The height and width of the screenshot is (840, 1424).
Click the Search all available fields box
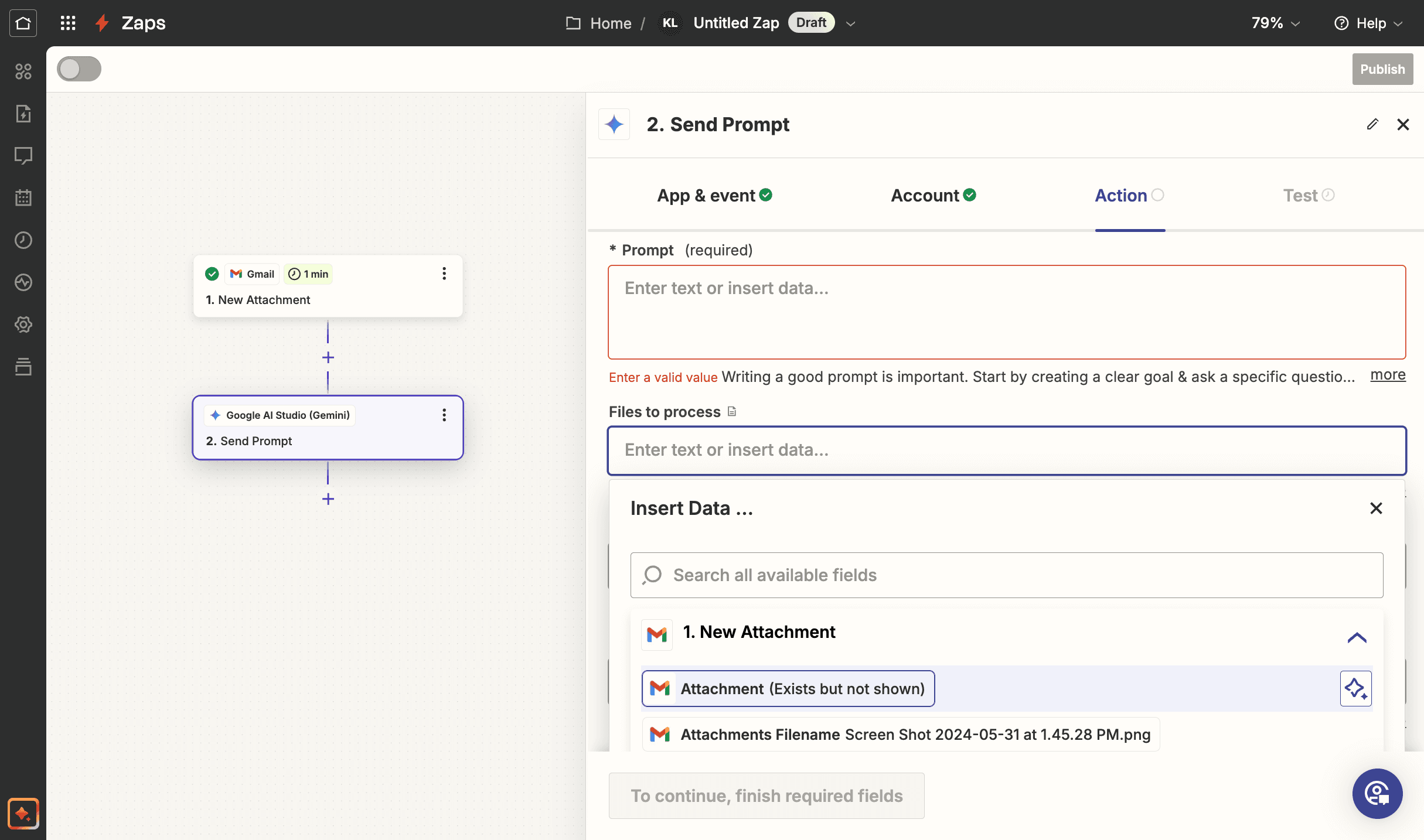(1007, 575)
